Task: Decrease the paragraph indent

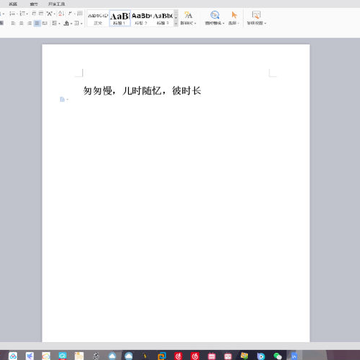Action: coord(34,14)
